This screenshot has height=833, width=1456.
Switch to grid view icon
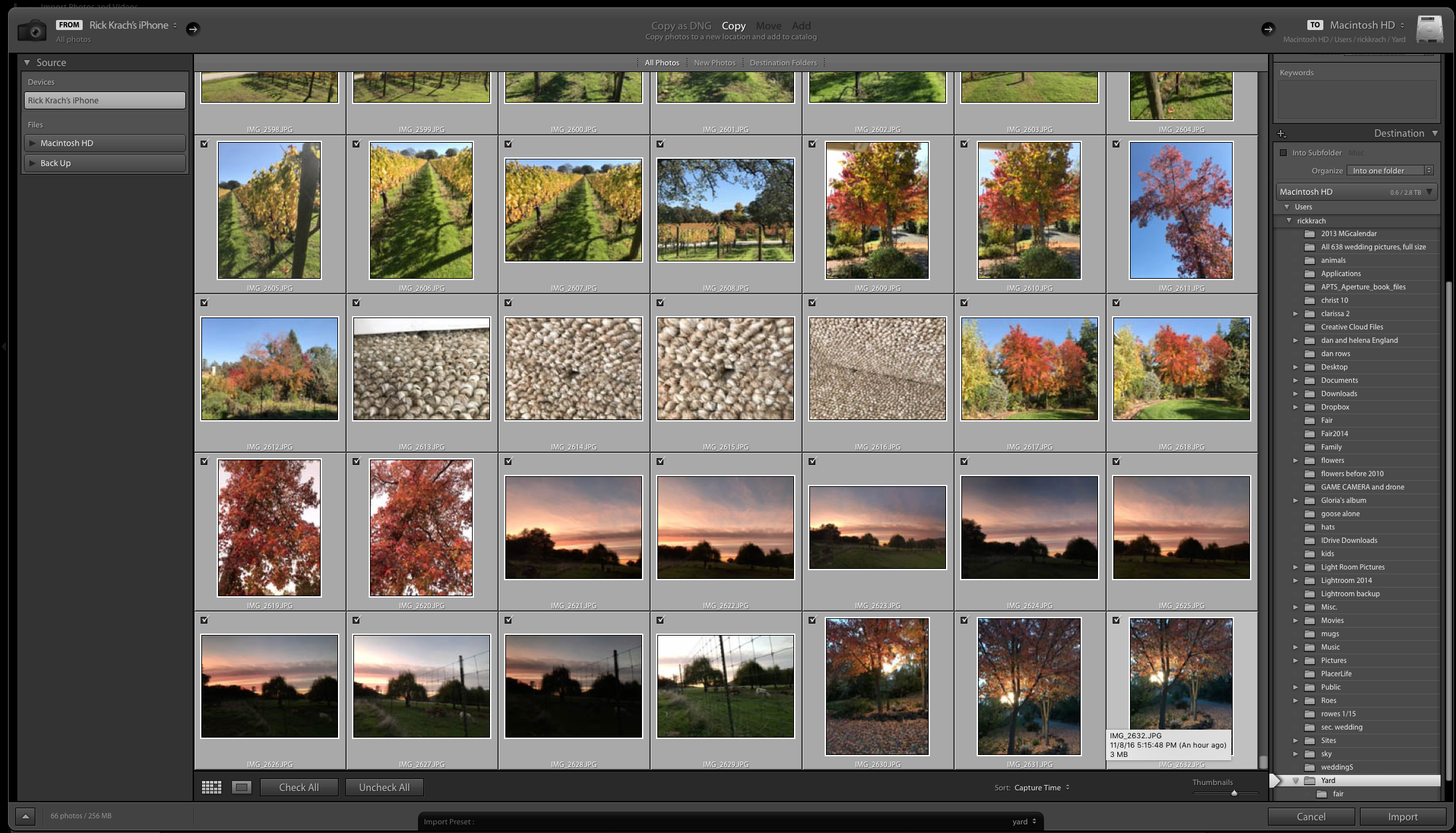click(x=211, y=788)
